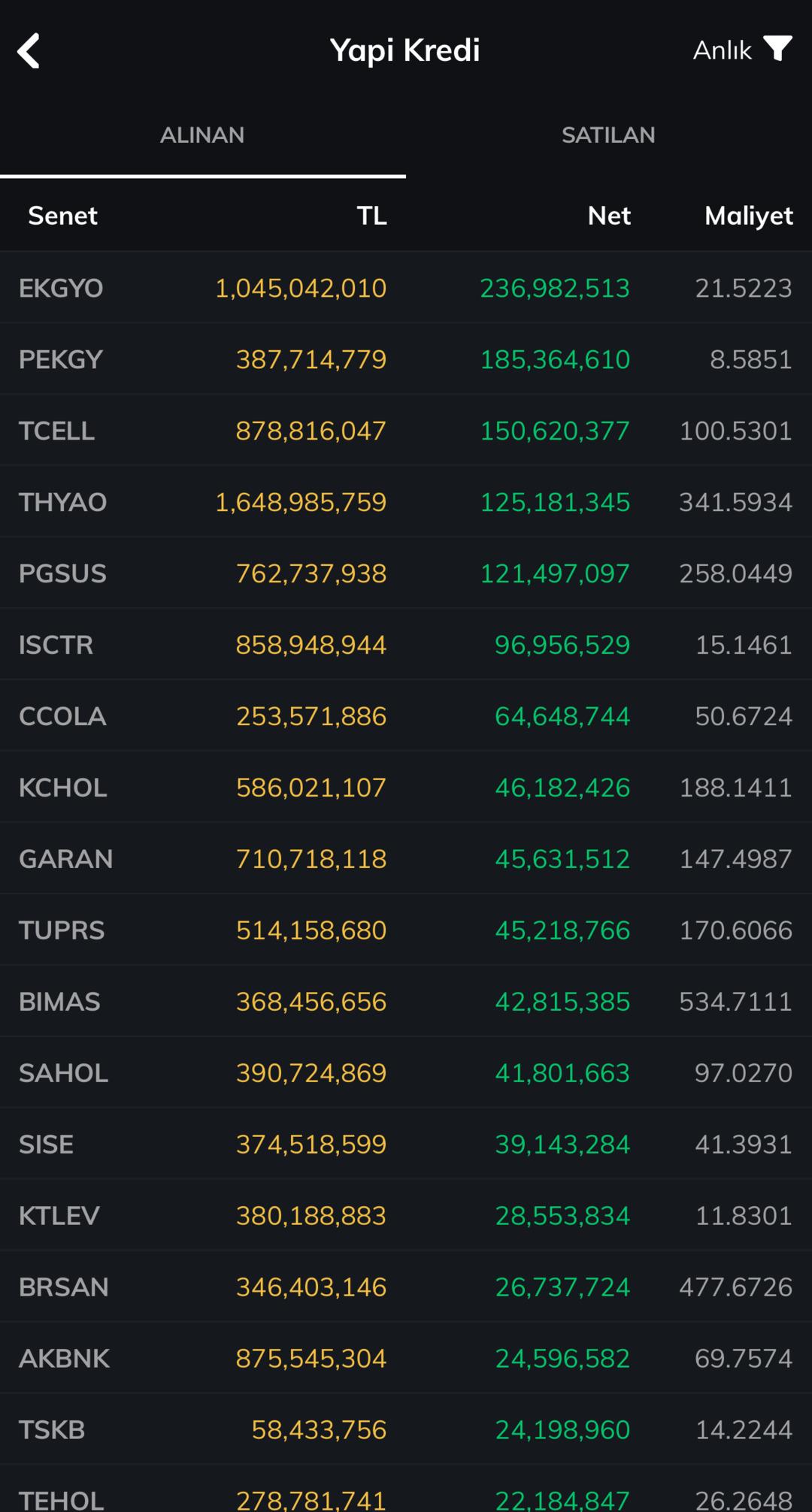
Task: Select the BIMAS ticker
Action: click(x=59, y=1002)
